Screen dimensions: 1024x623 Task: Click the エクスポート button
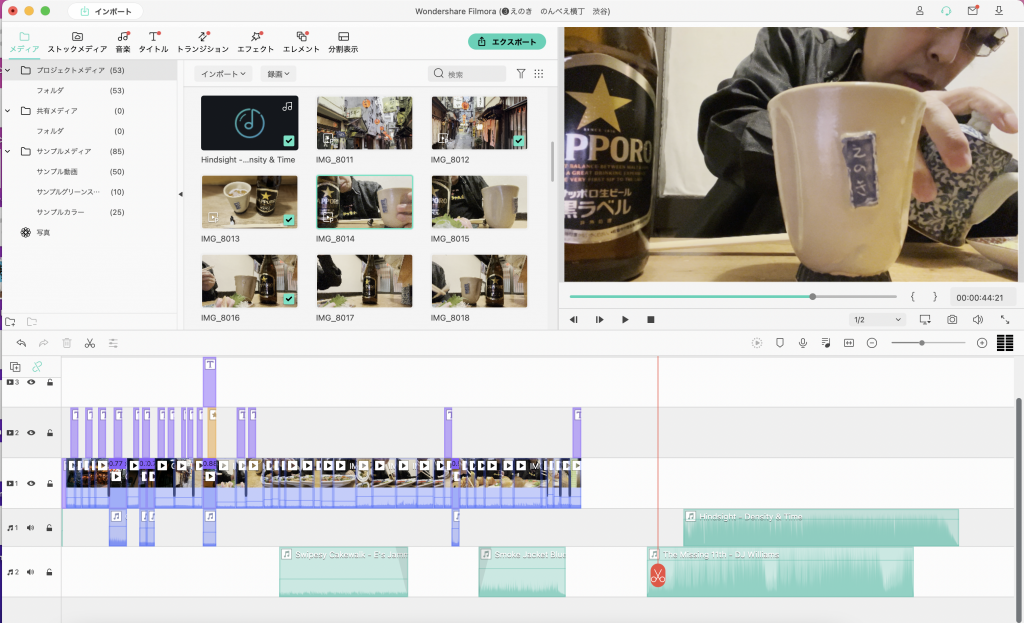[x=507, y=42]
